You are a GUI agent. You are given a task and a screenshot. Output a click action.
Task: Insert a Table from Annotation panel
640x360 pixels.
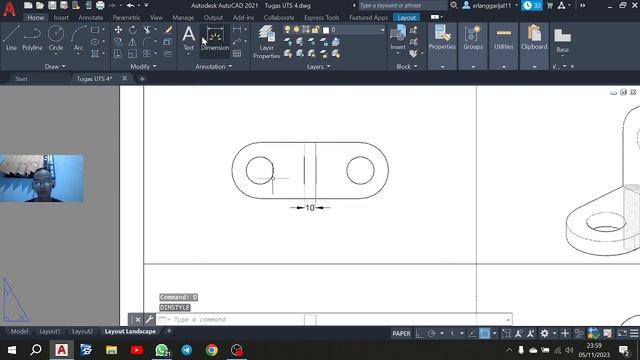237,53
